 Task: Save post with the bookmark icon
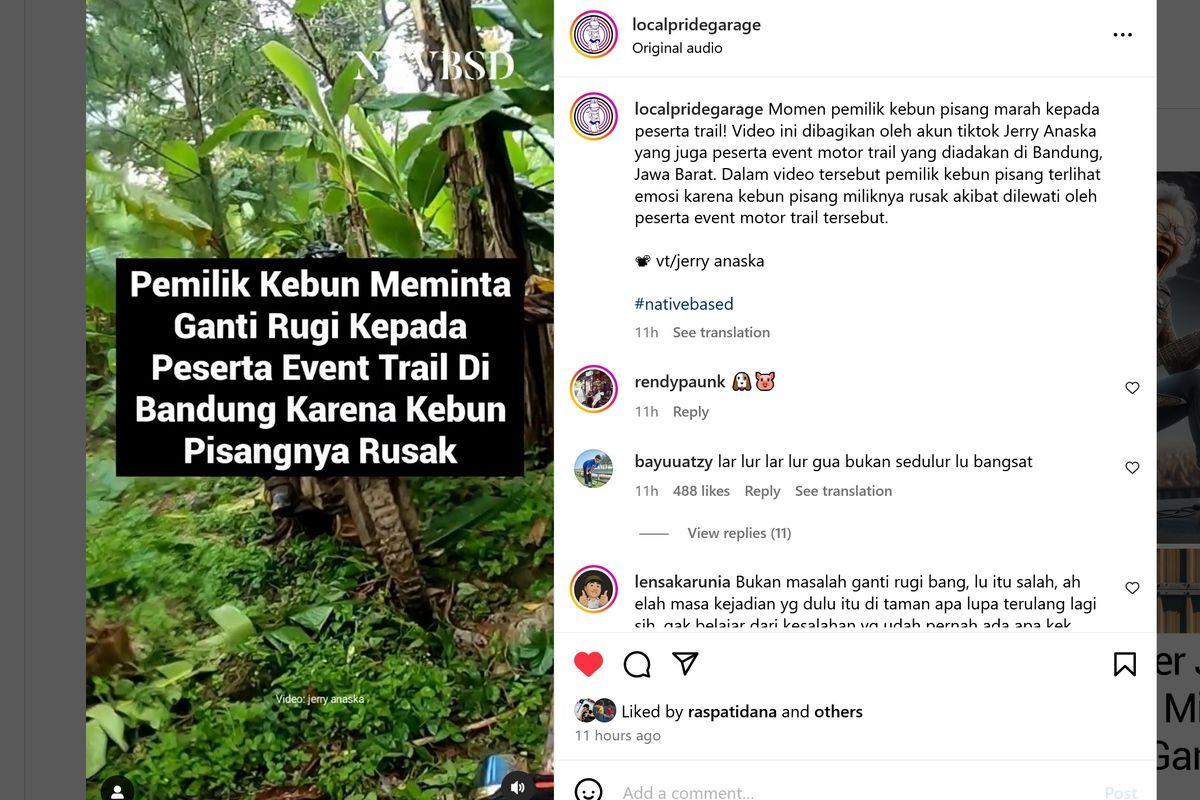point(1125,664)
